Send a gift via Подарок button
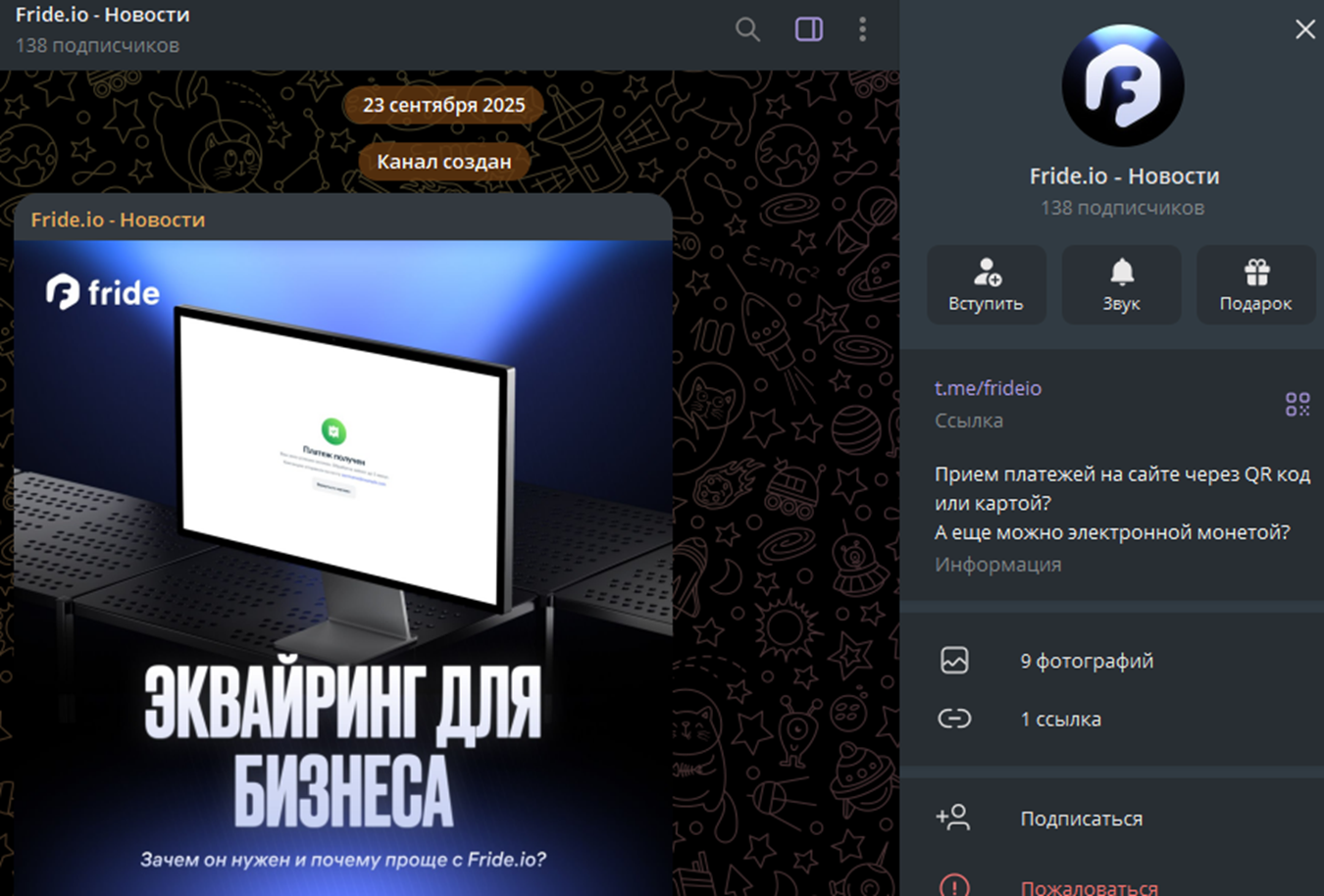Screen dimensions: 1324x896 pos(1256,284)
